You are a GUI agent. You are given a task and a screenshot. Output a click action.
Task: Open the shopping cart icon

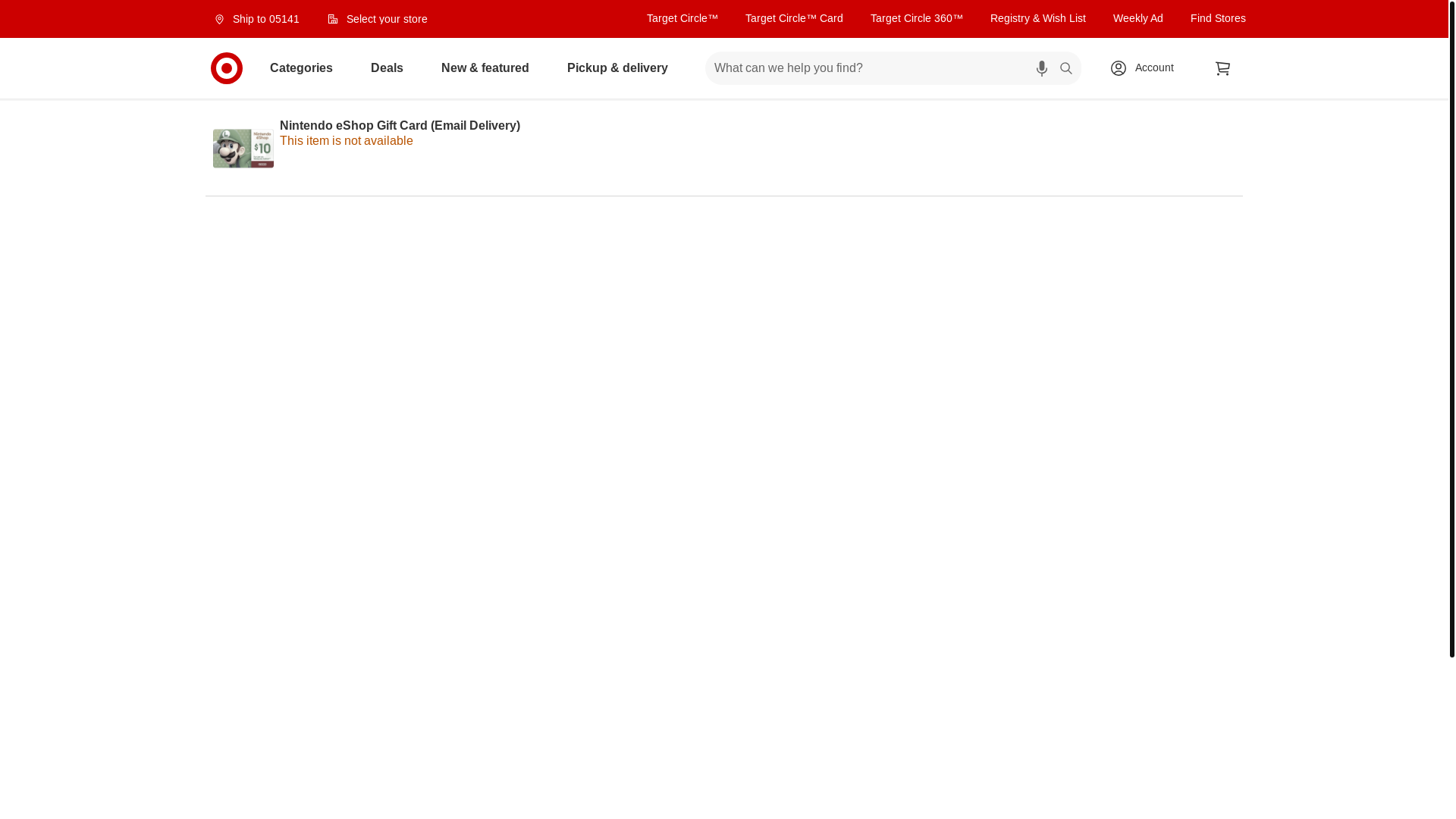click(x=1222, y=68)
